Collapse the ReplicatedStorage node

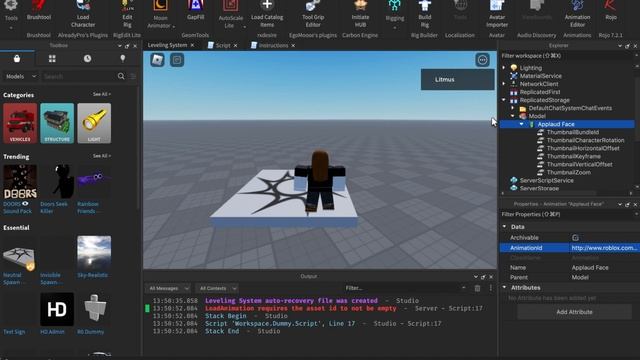tap(504, 100)
